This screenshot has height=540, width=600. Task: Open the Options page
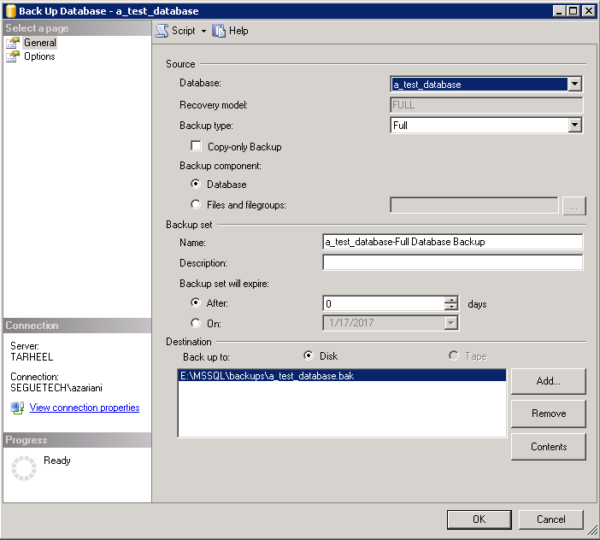(x=39, y=57)
